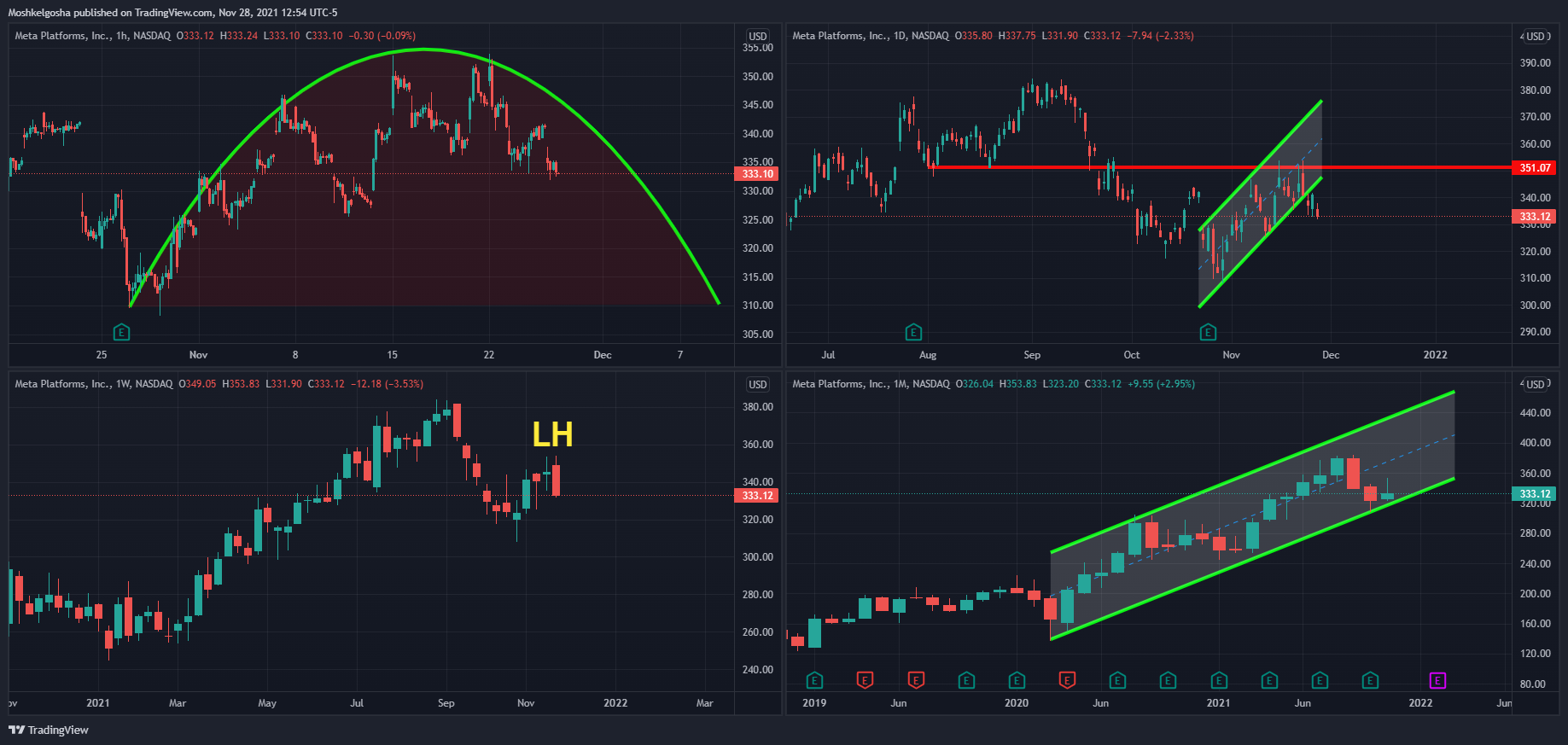Click the −0.30 (−0.09%) change value
Viewport: 1568px width, 745px height.
[382, 36]
